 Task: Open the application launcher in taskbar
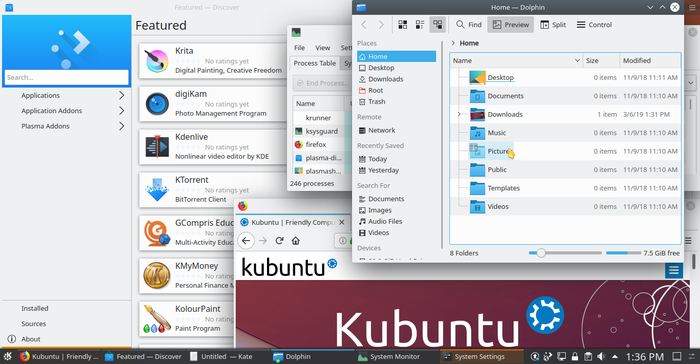tap(8, 356)
